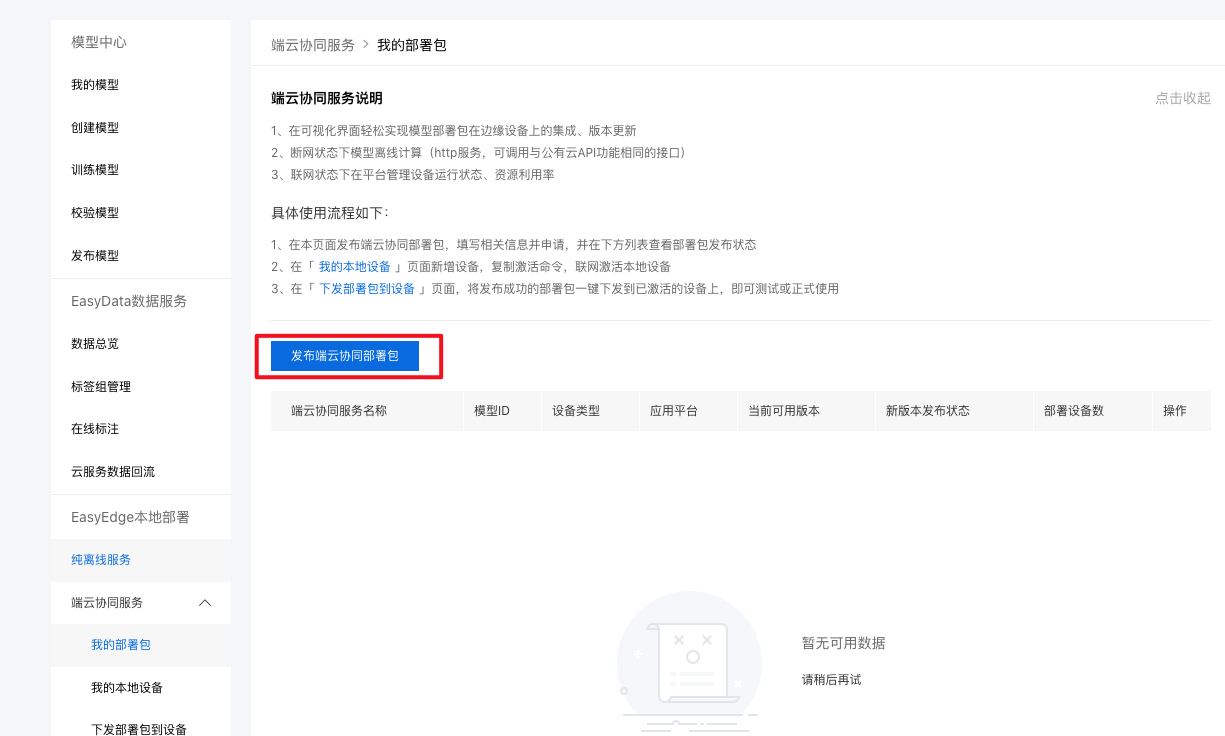Viewport: 1225px width, 736px height.
Task: Click 我的部署包 in the breadcrumb
Action: coord(412,45)
